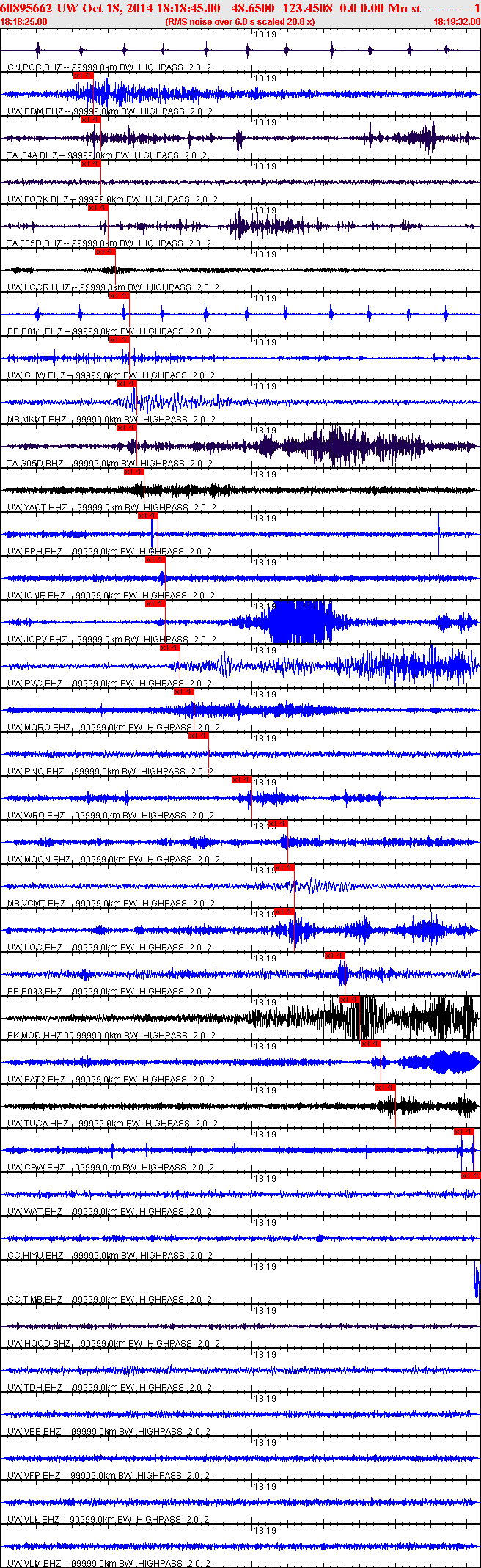The width and height of the screenshot is (481, 1568).
Task: Select the red pick flag on the PB.B023.EHZ trace
Action: (x=335, y=955)
